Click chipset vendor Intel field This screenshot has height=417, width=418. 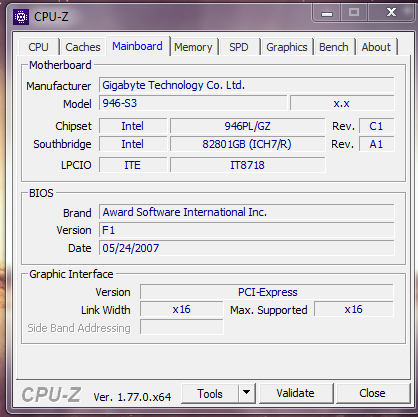coord(133,126)
